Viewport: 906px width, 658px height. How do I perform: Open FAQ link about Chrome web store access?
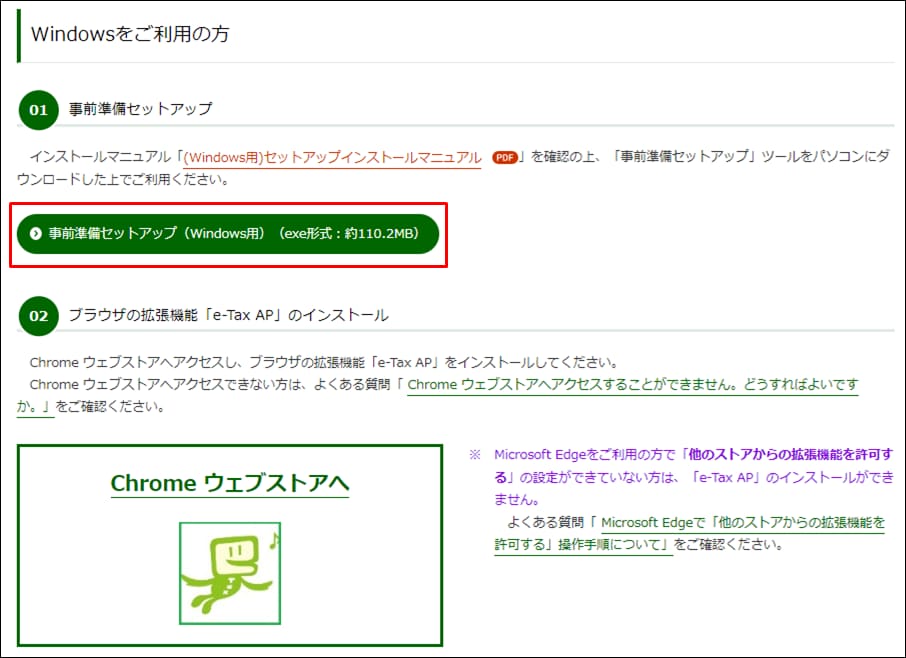coord(633,385)
